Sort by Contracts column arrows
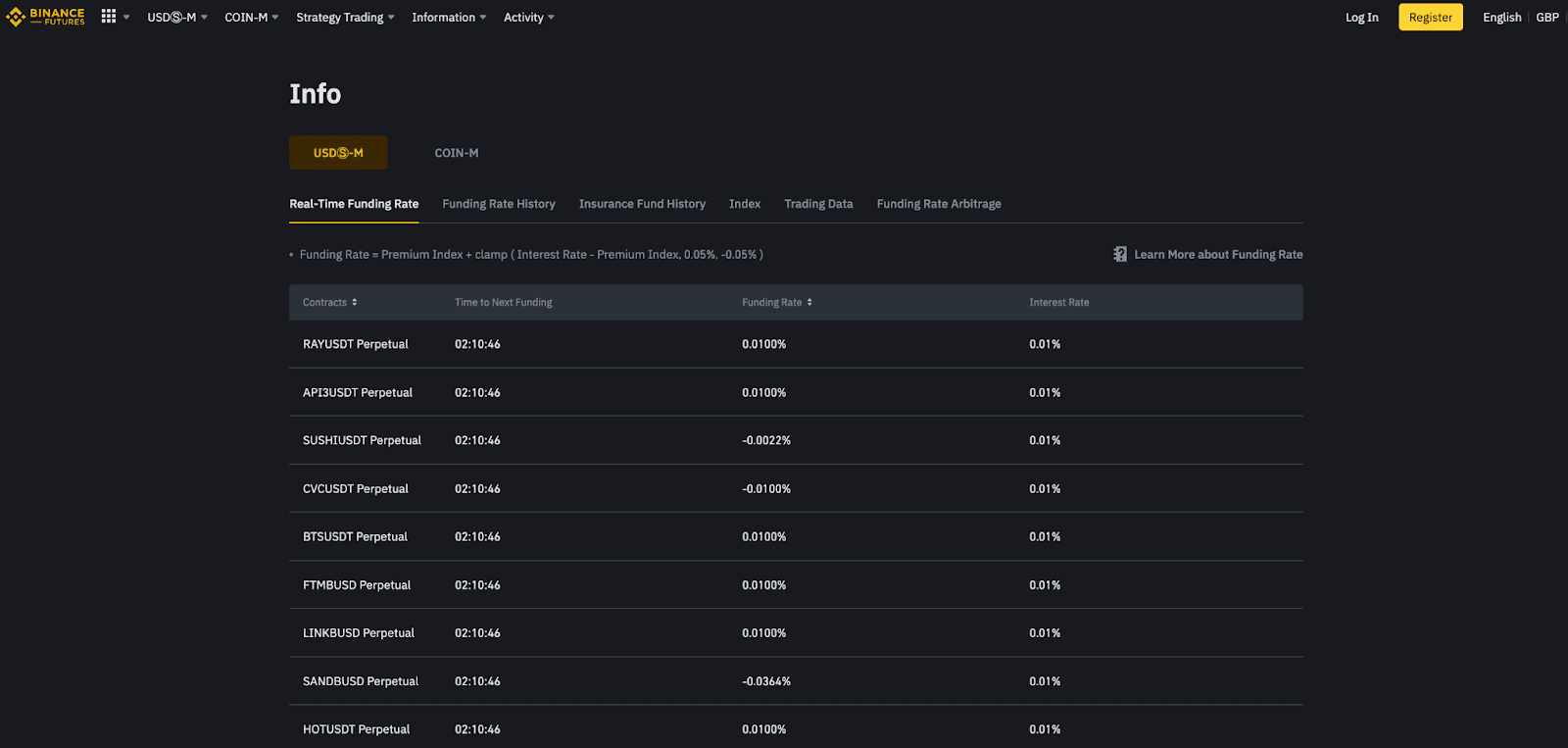The height and width of the screenshot is (748, 1568). [x=355, y=302]
